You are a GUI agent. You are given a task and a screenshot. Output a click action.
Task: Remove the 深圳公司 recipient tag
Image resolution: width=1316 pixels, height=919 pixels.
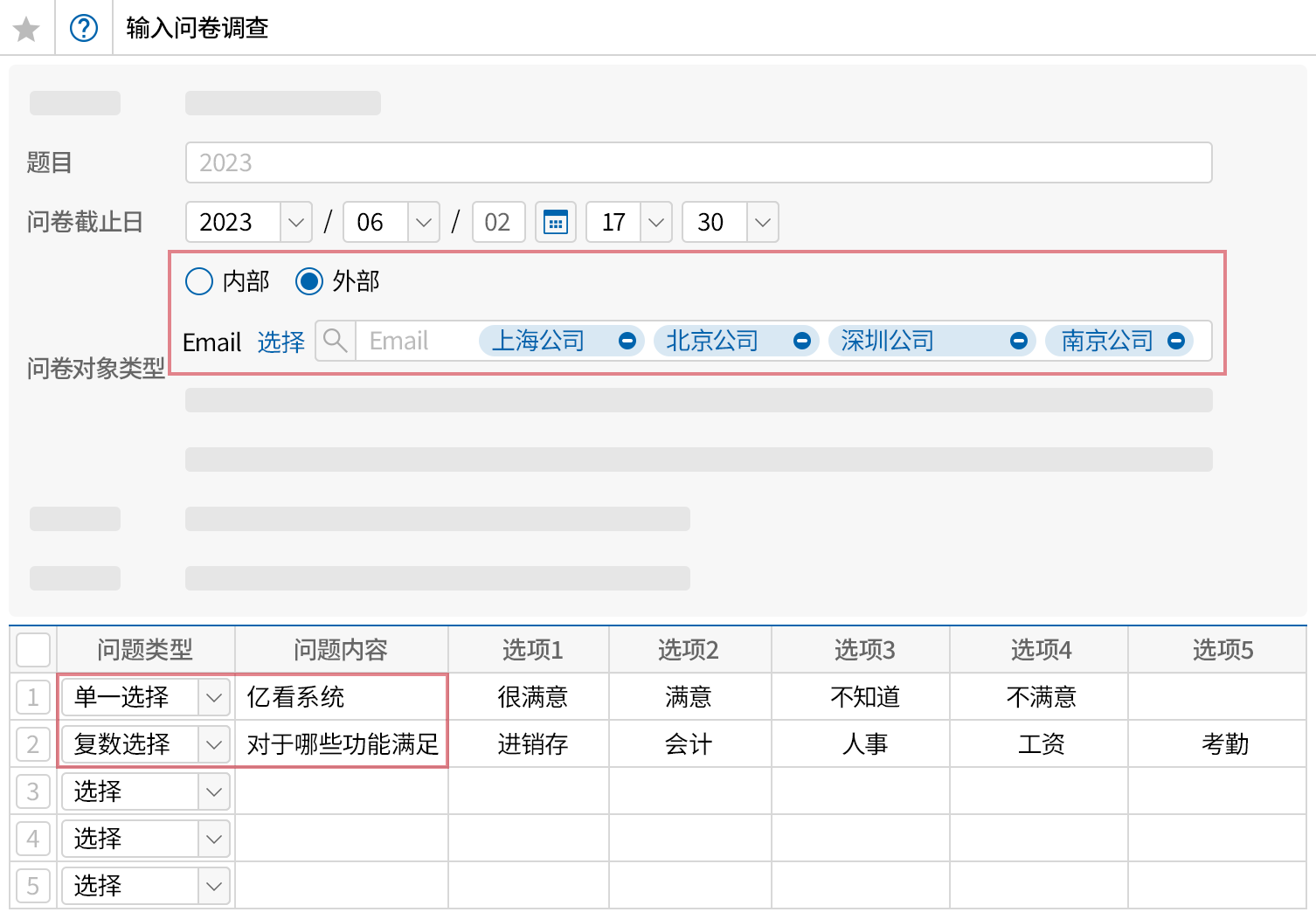click(1018, 341)
